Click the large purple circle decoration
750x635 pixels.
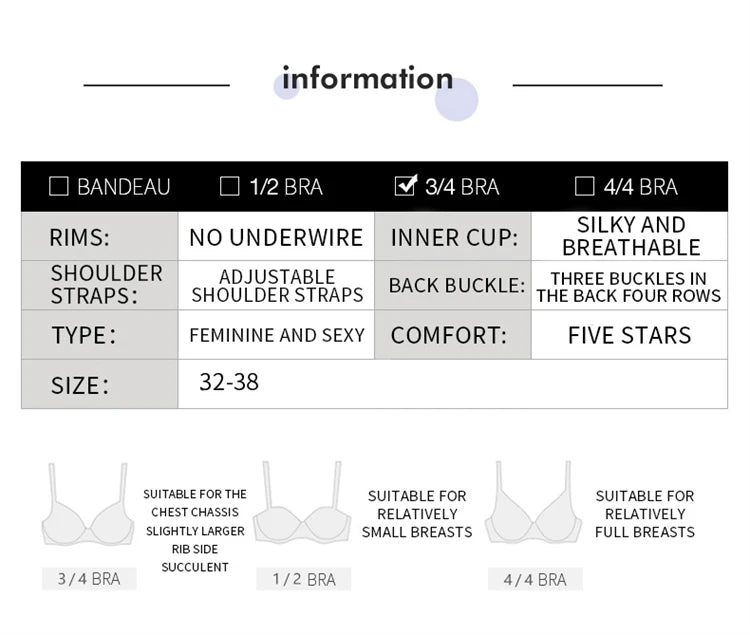456,99
